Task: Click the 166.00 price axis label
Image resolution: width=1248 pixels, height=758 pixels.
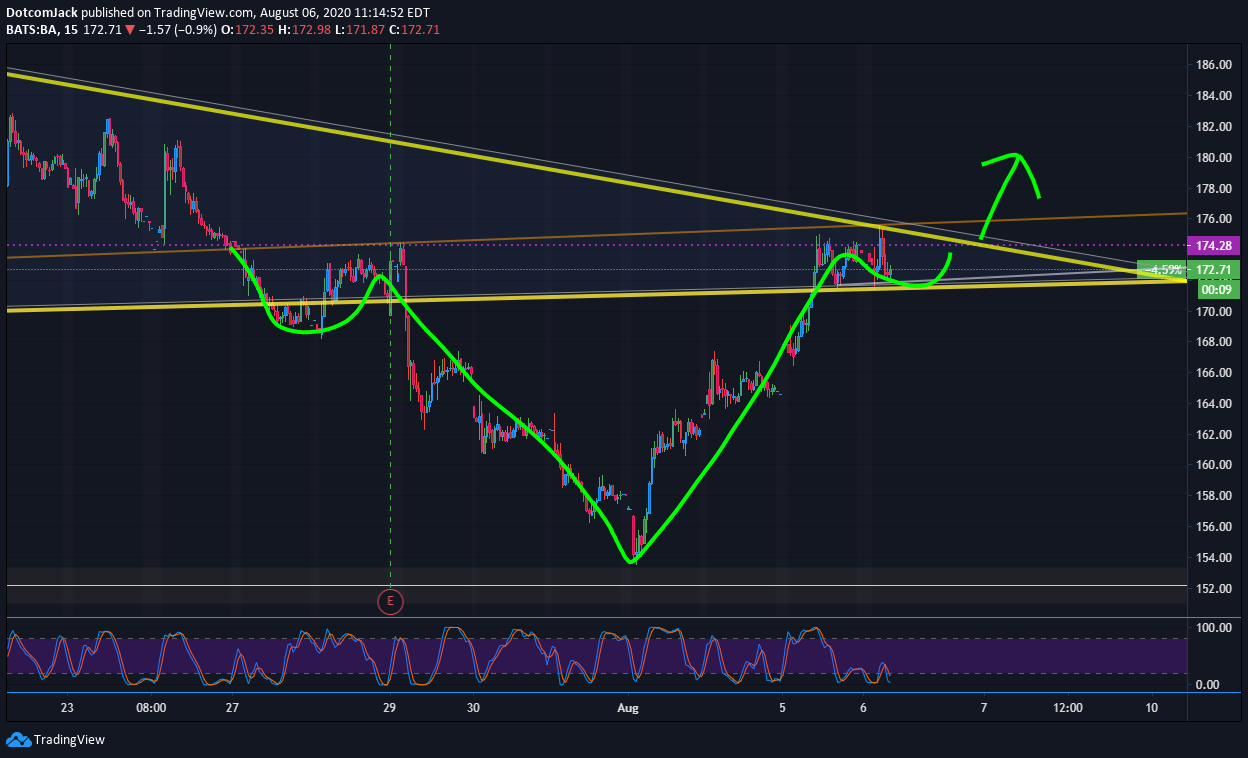Action: coord(1213,373)
